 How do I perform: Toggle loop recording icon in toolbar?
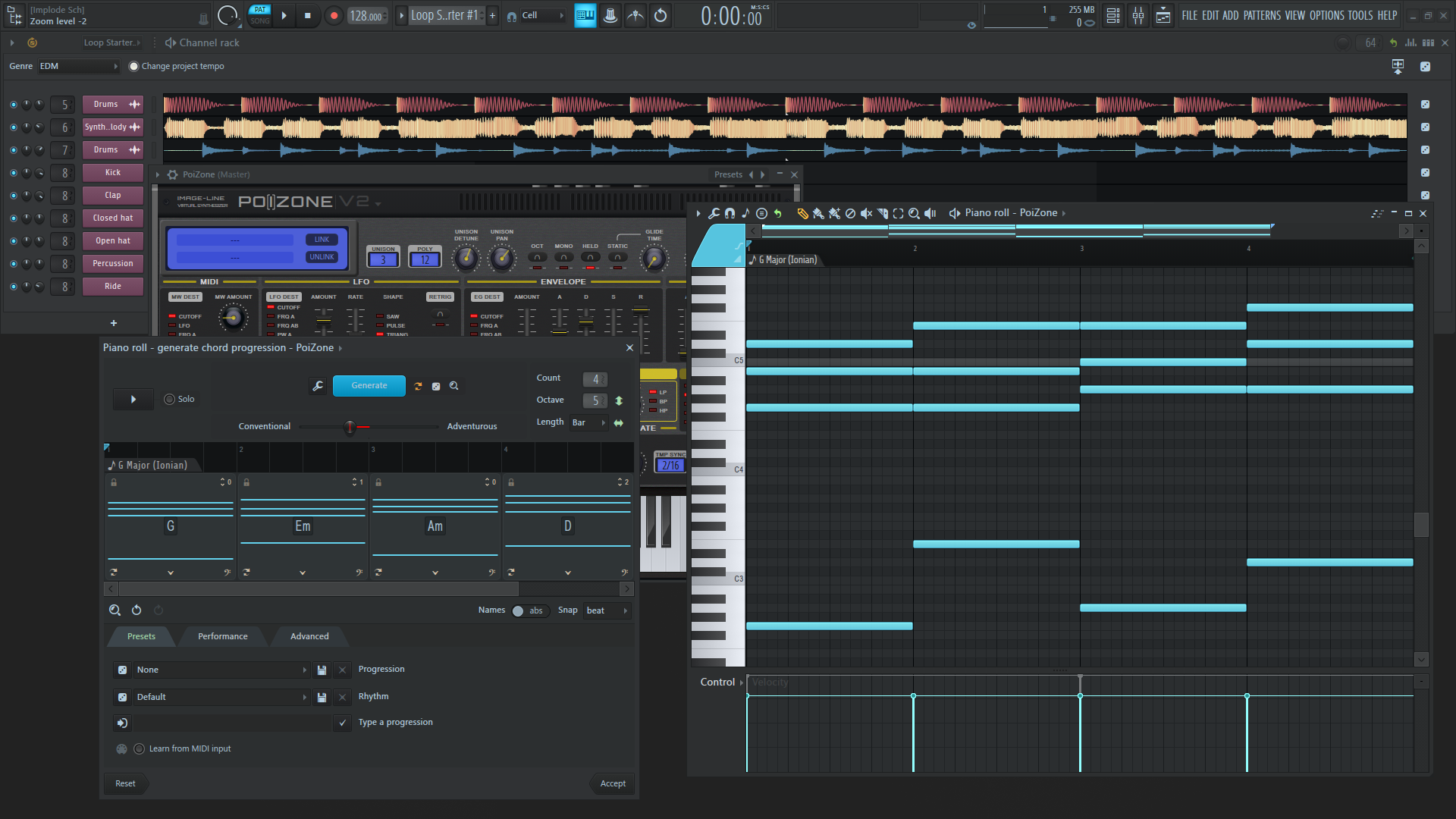661,15
